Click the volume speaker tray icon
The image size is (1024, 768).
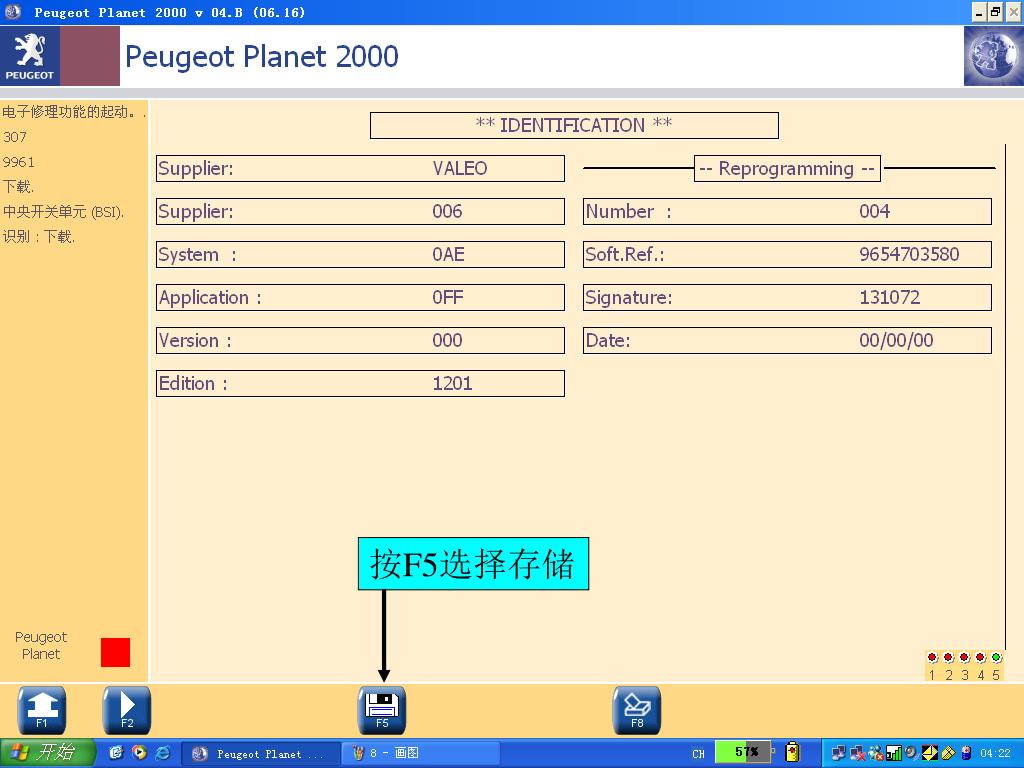pos(911,753)
